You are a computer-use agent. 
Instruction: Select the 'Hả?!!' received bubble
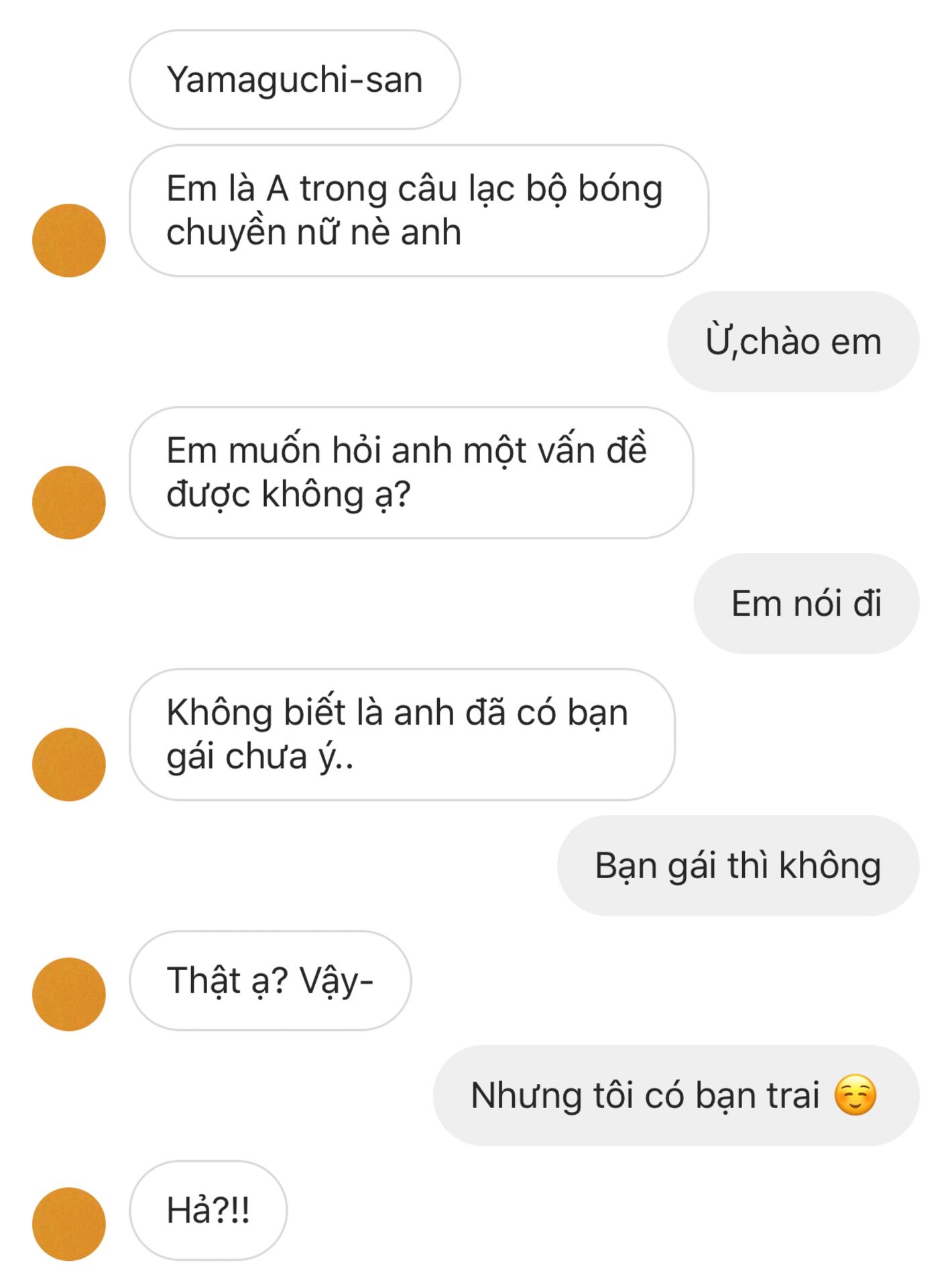[x=209, y=1210]
